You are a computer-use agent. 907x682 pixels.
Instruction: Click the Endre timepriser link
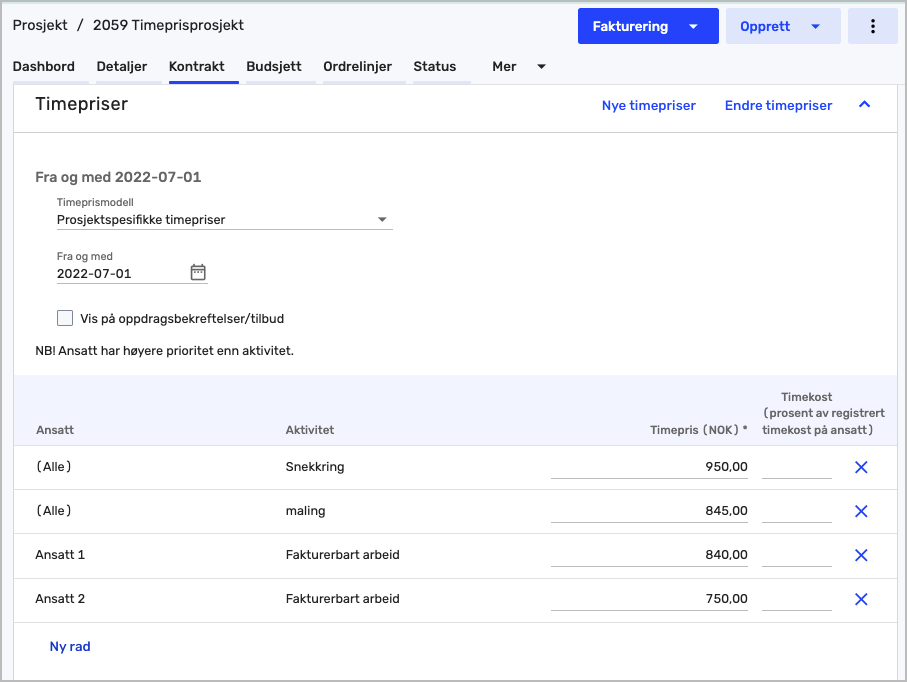point(778,105)
